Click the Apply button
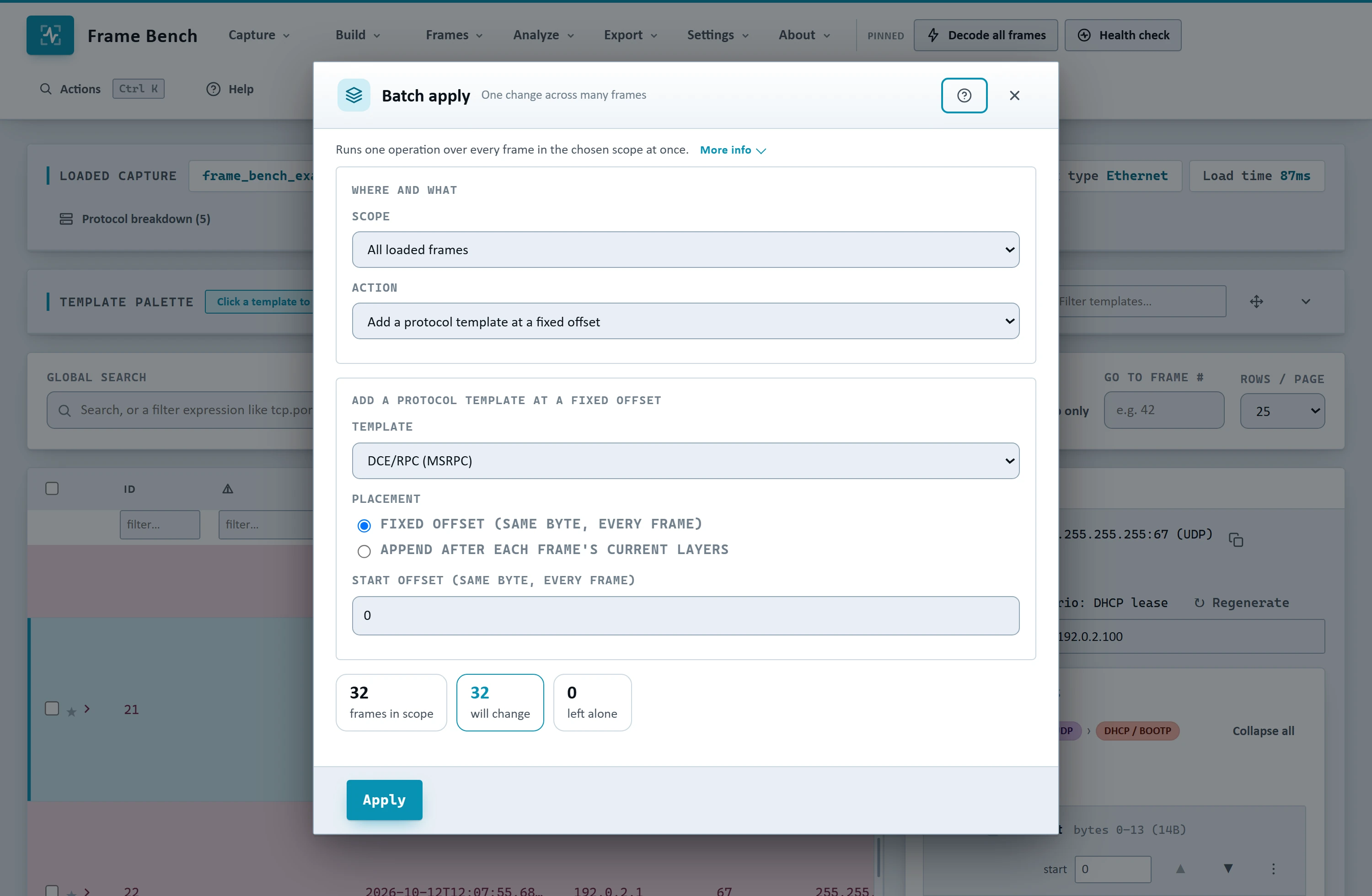 point(384,800)
